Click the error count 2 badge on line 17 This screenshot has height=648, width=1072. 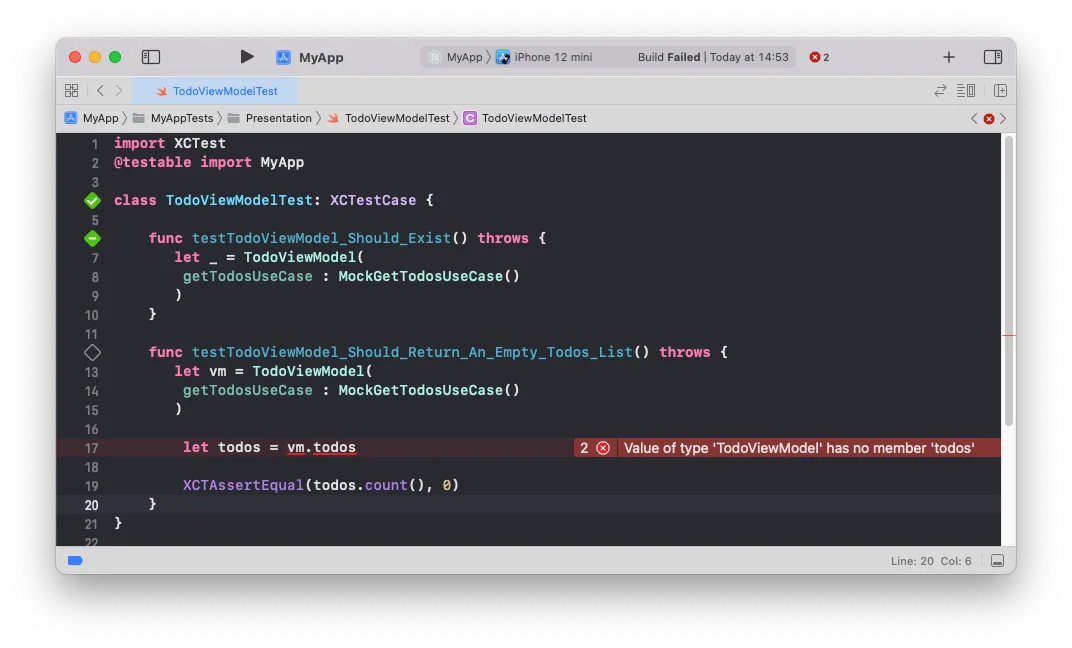click(584, 448)
